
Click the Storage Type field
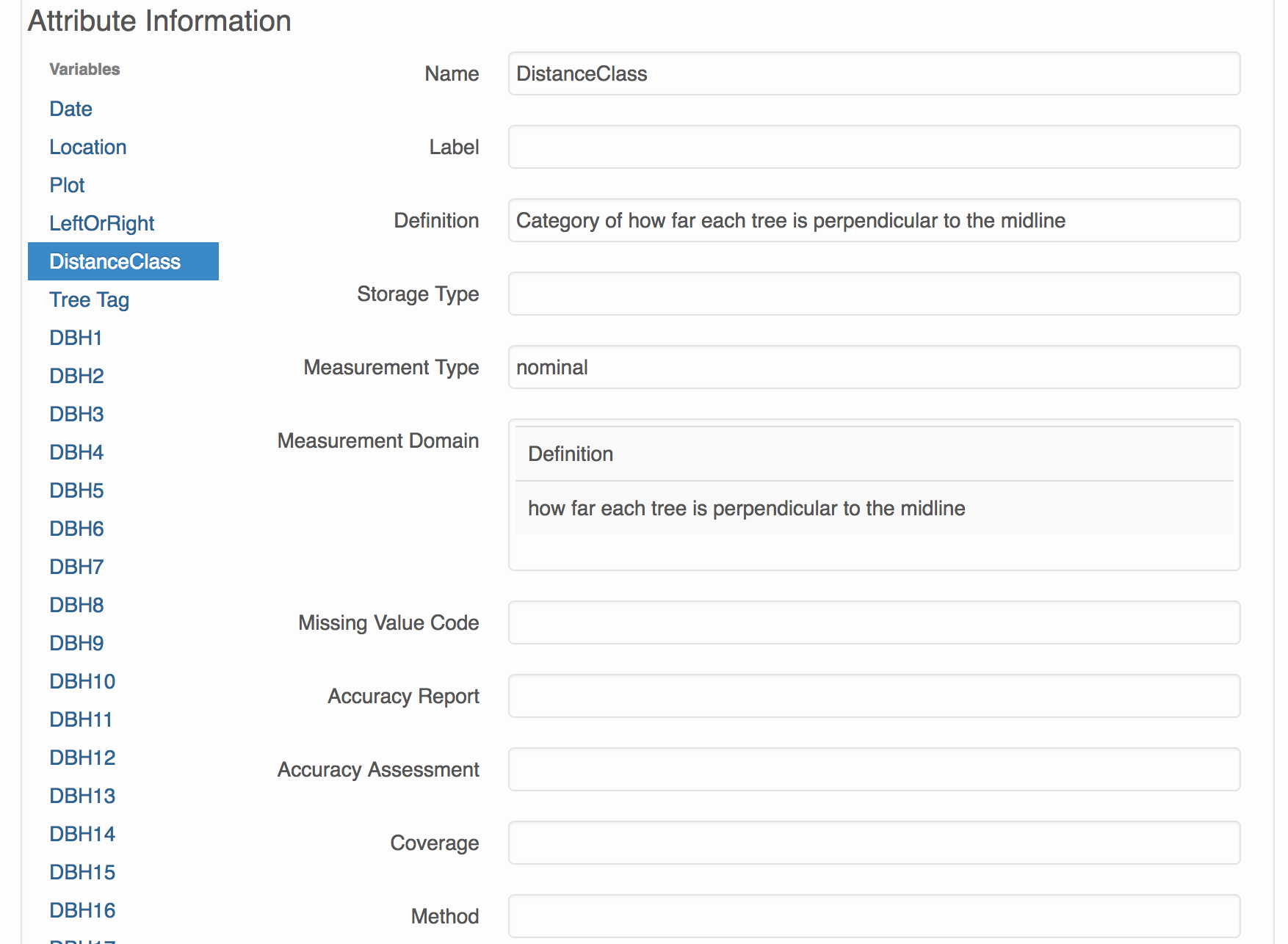click(x=874, y=294)
